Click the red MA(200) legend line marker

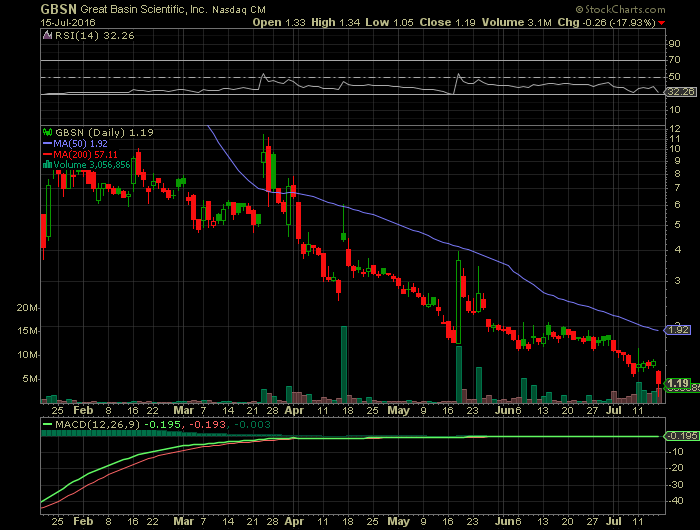click(47, 154)
